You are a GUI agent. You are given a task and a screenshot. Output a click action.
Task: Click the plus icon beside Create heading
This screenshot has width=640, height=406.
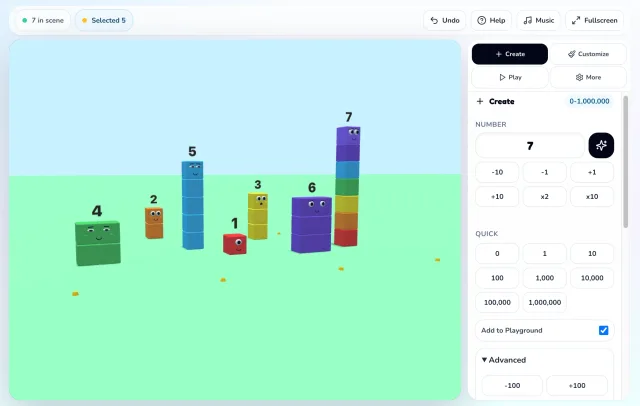tap(480, 101)
